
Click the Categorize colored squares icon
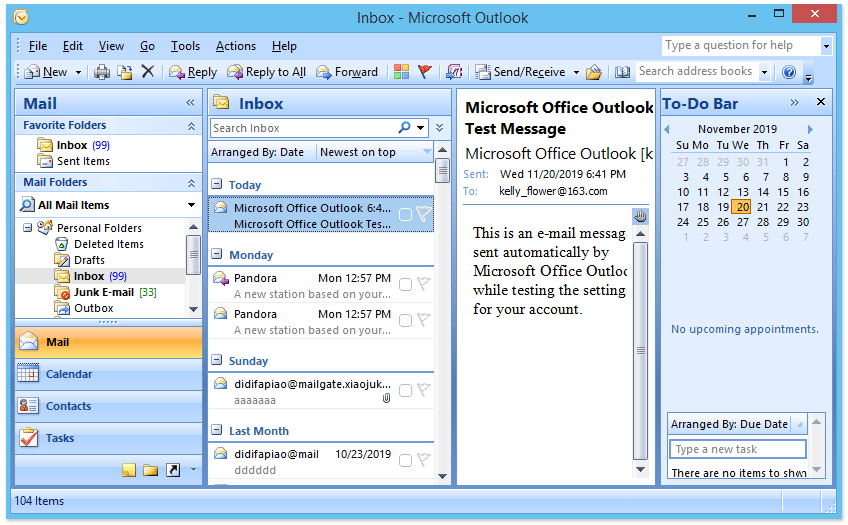(x=401, y=71)
